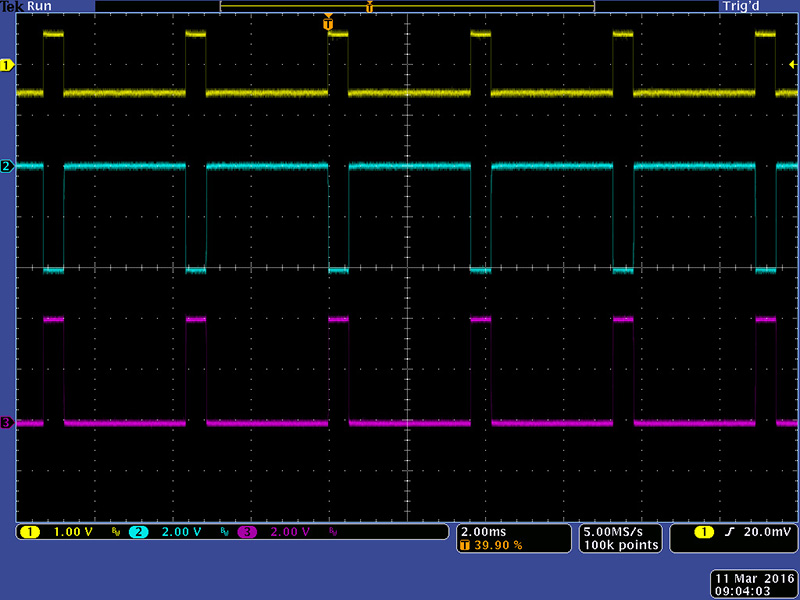This screenshot has width=800, height=600.
Task: Click the yellow channel 1 ground marker
Action: coord(7,66)
